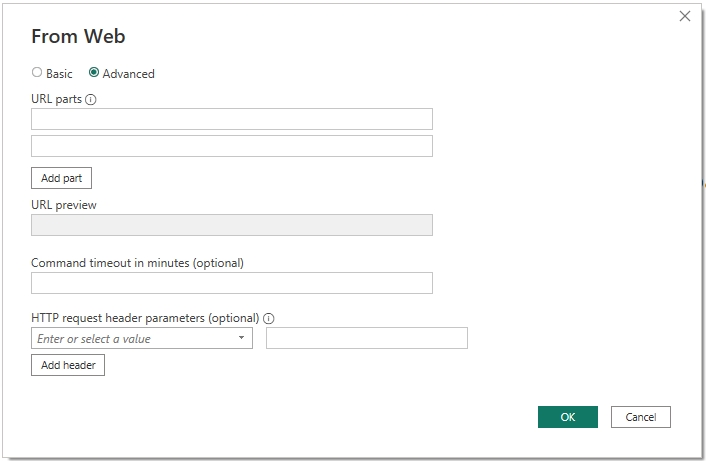Image resolution: width=706 pixels, height=461 pixels.
Task: Select the Basic radio button
Action: 37,73
